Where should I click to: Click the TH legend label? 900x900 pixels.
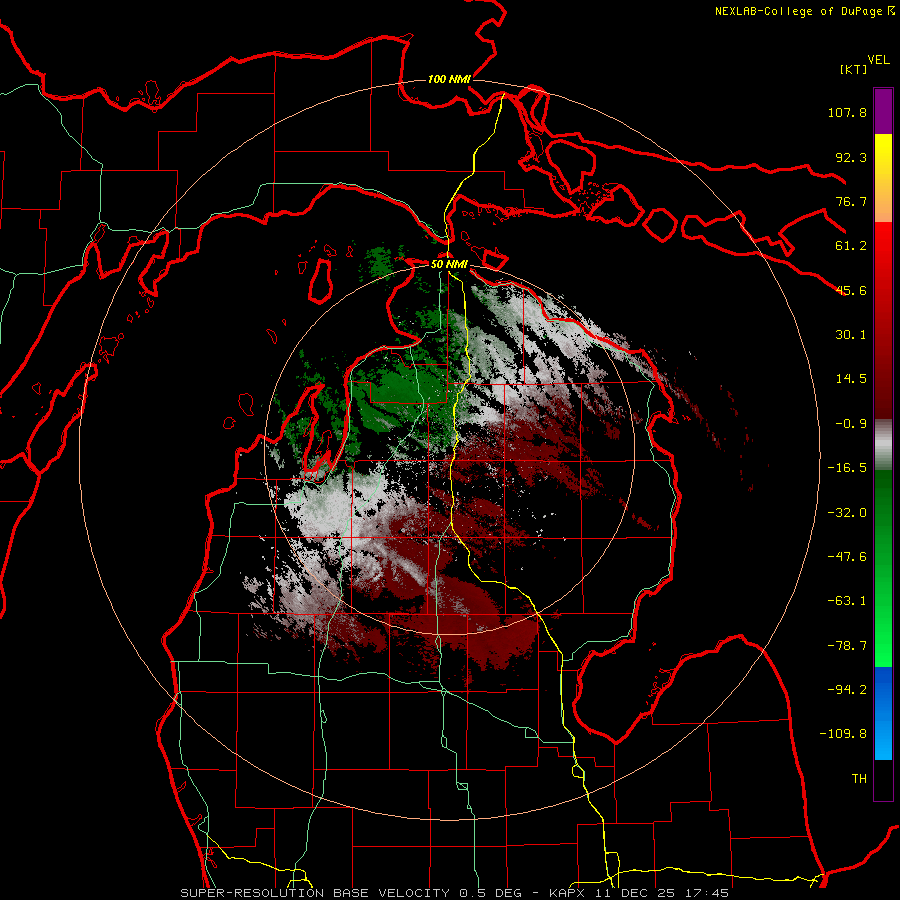(859, 779)
